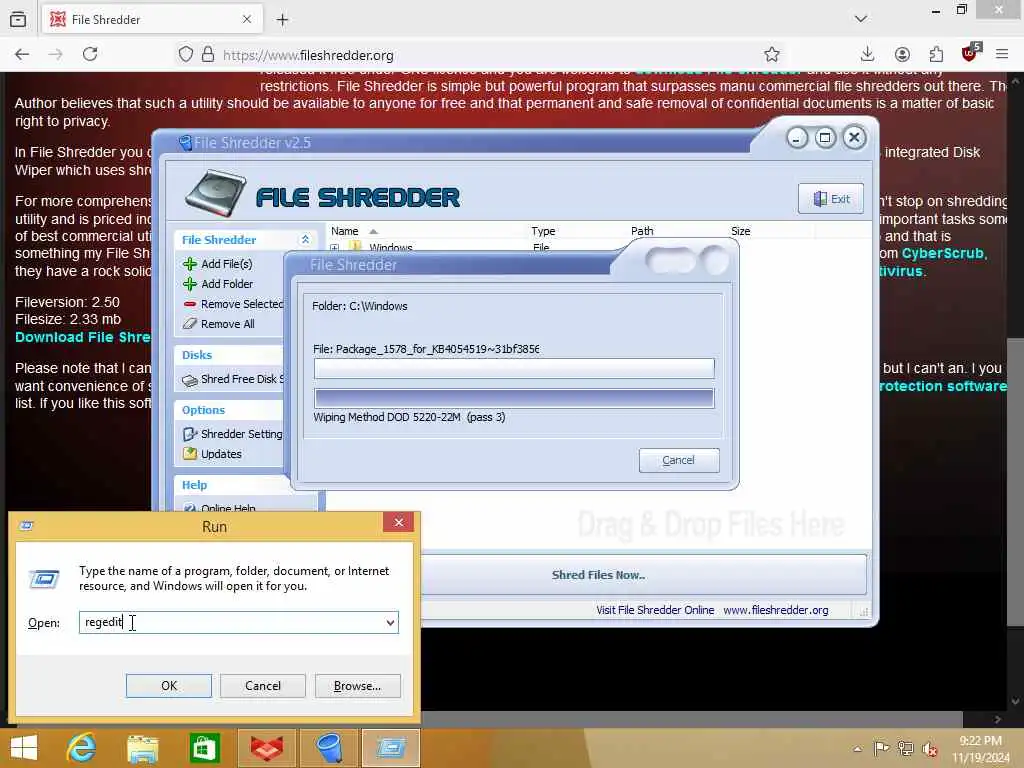Click Add Folder in the sidebar

point(227,284)
